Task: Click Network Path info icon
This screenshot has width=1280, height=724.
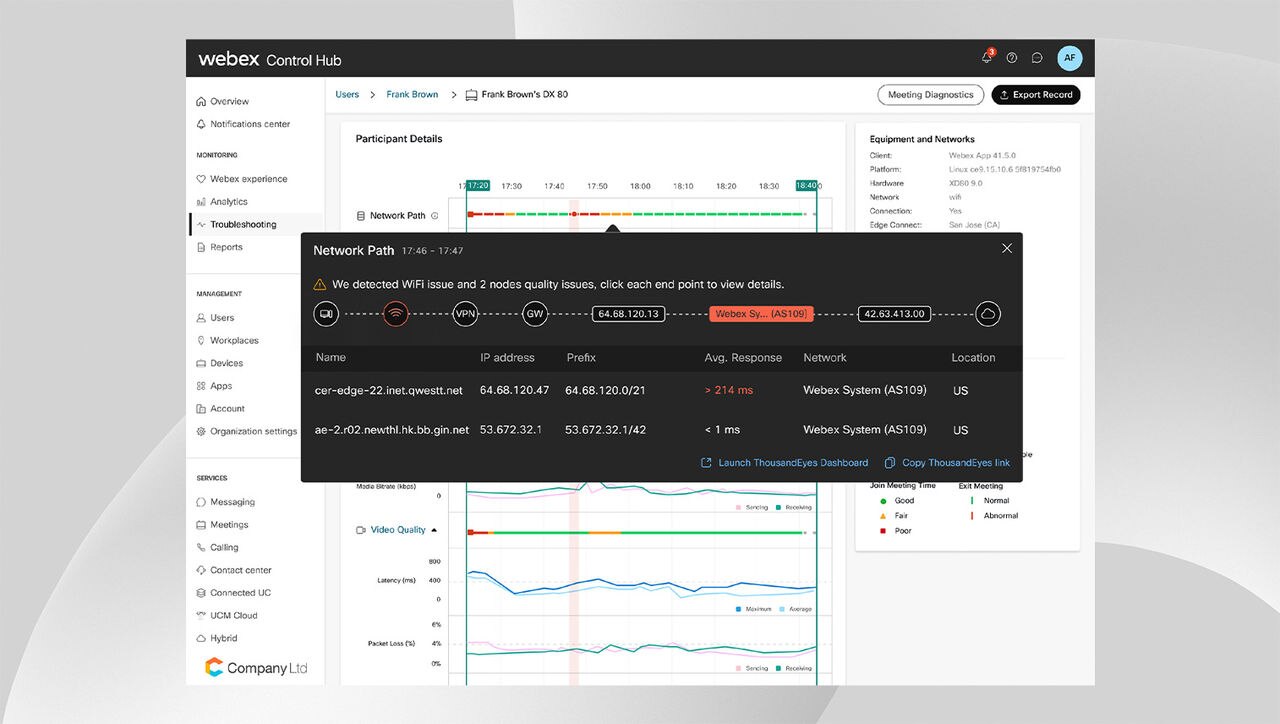Action: [434, 216]
